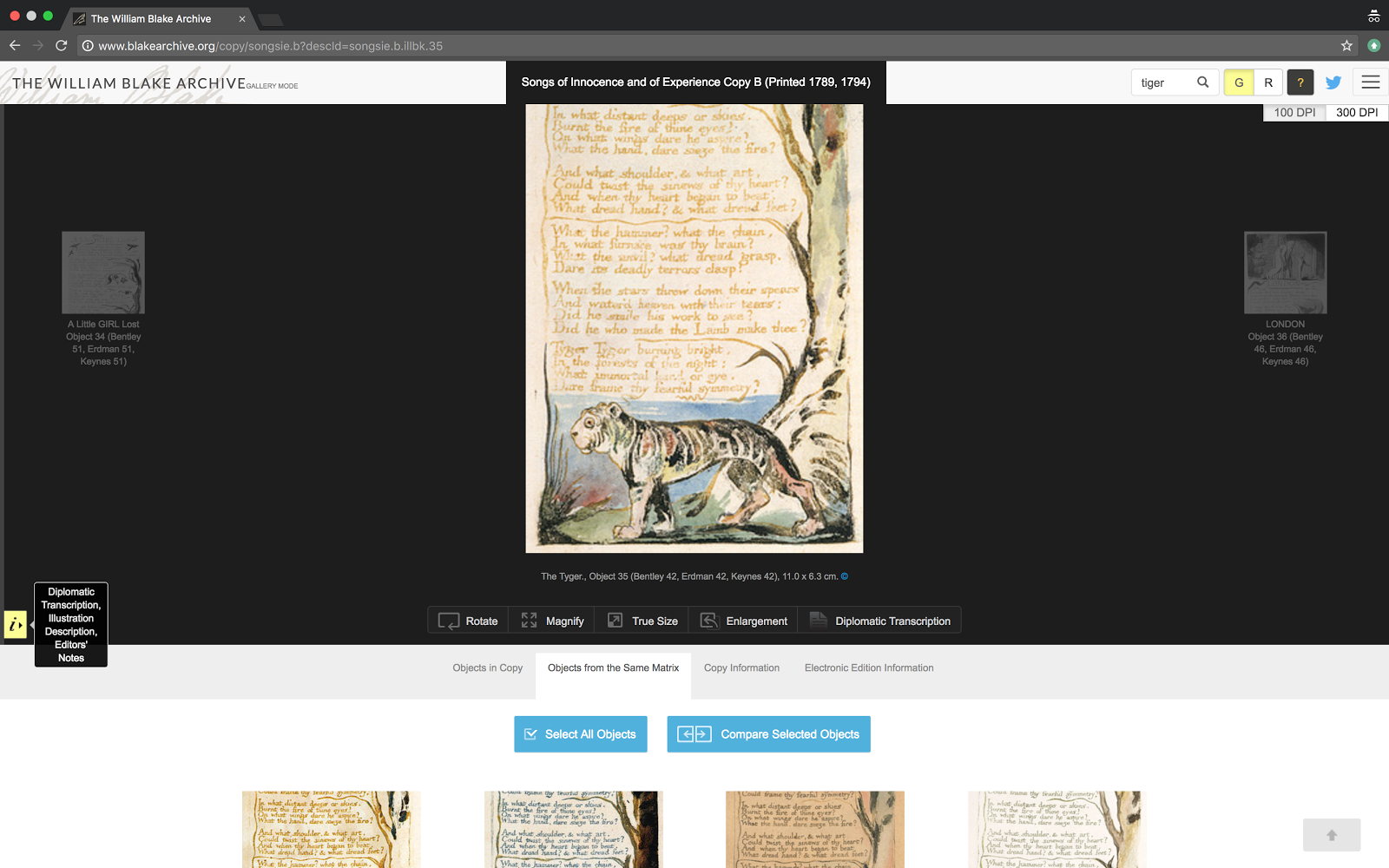This screenshot has width=1389, height=868.
Task: Close the William Blake Archive tab
Action: [242, 18]
